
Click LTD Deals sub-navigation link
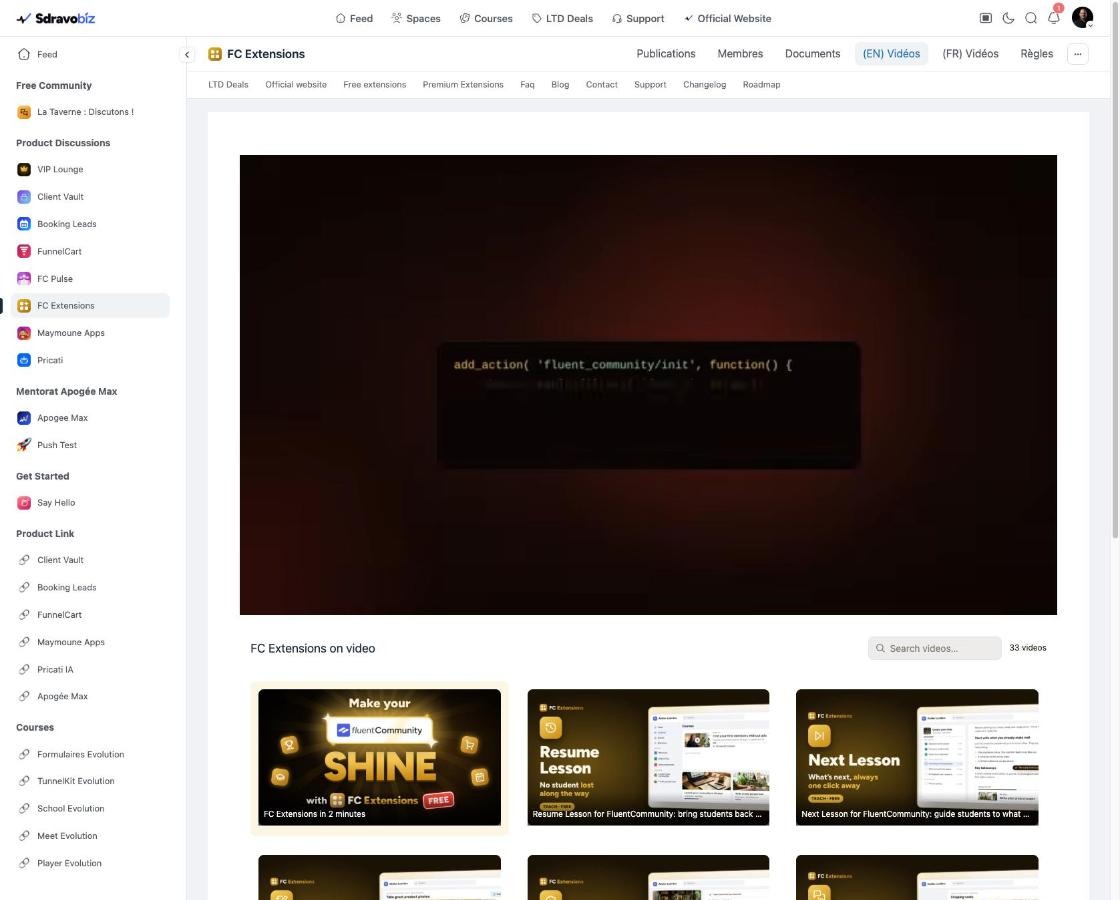point(228,84)
